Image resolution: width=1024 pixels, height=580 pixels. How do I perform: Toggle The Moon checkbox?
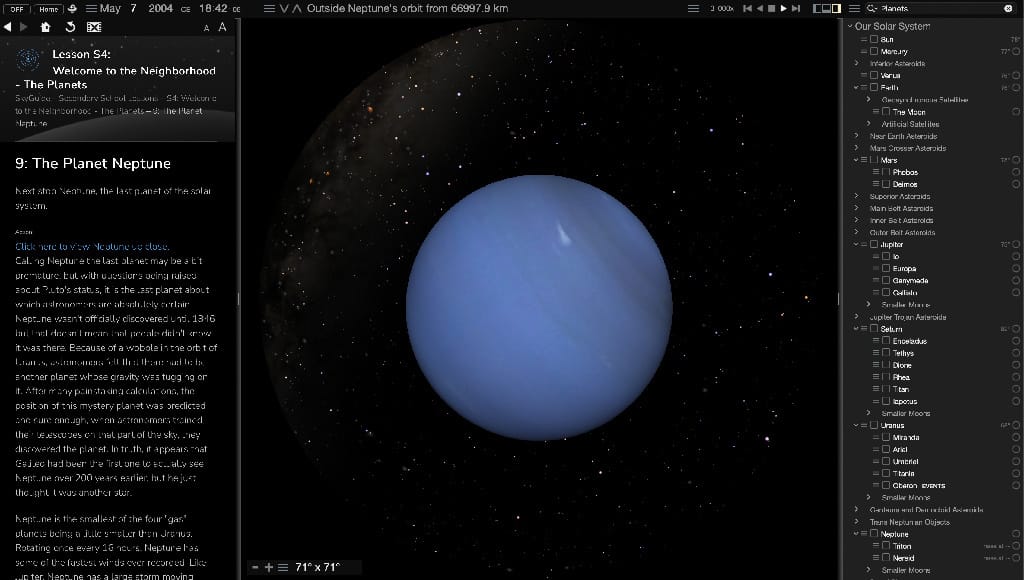[x=886, y=112]
